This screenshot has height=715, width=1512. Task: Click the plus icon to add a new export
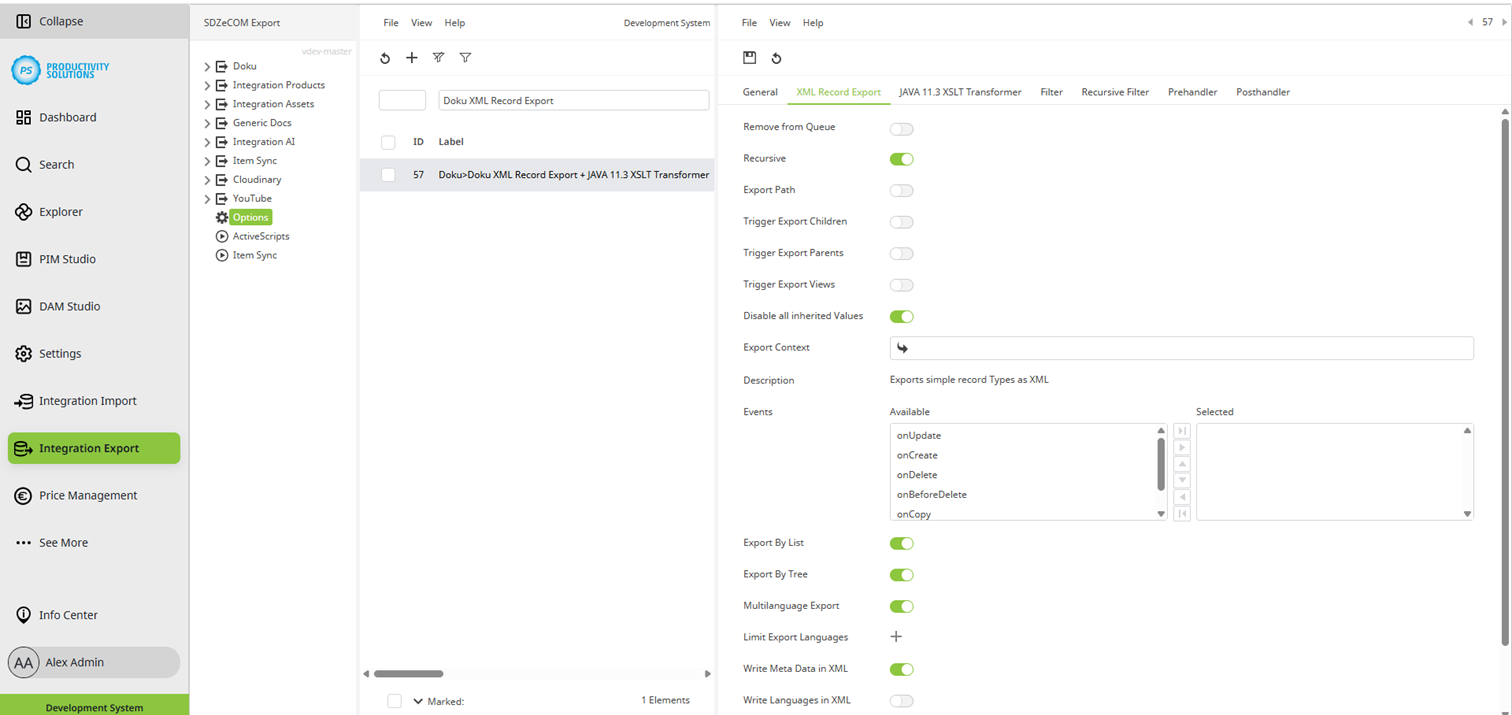(x=411, y=57)
